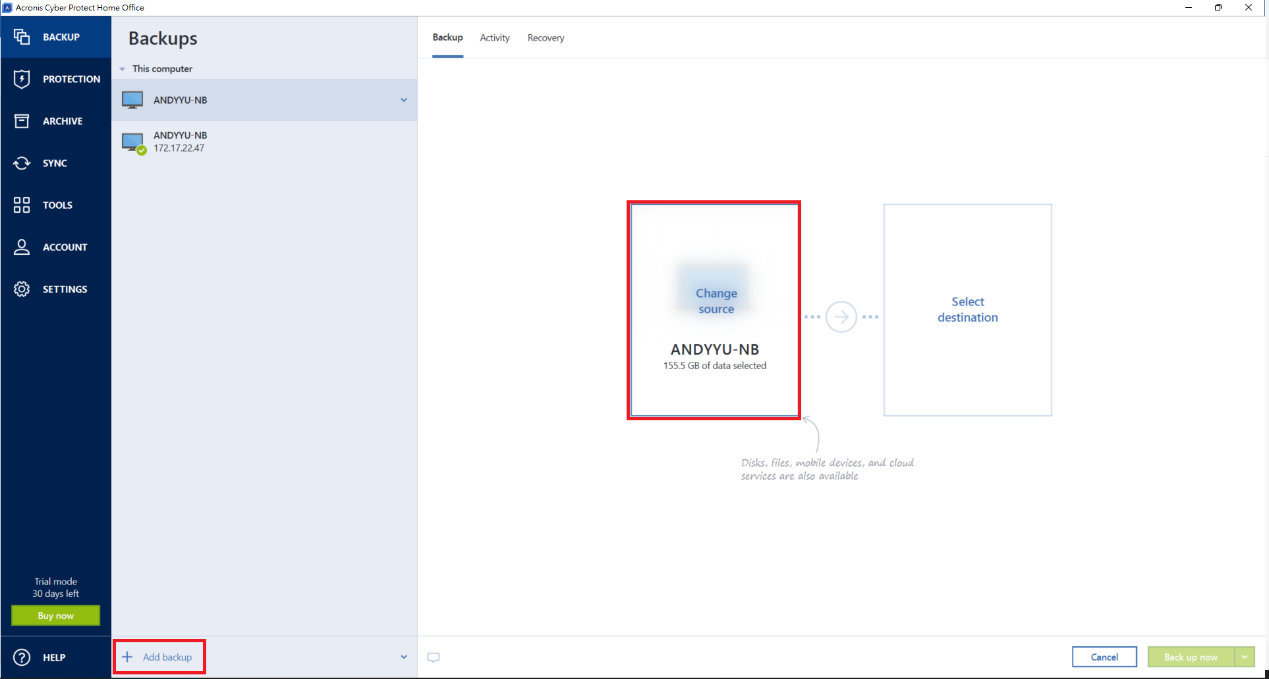Click the 'Trial mode 30 days left' text
Screen dimensions: 1269x679
(56, 588)
